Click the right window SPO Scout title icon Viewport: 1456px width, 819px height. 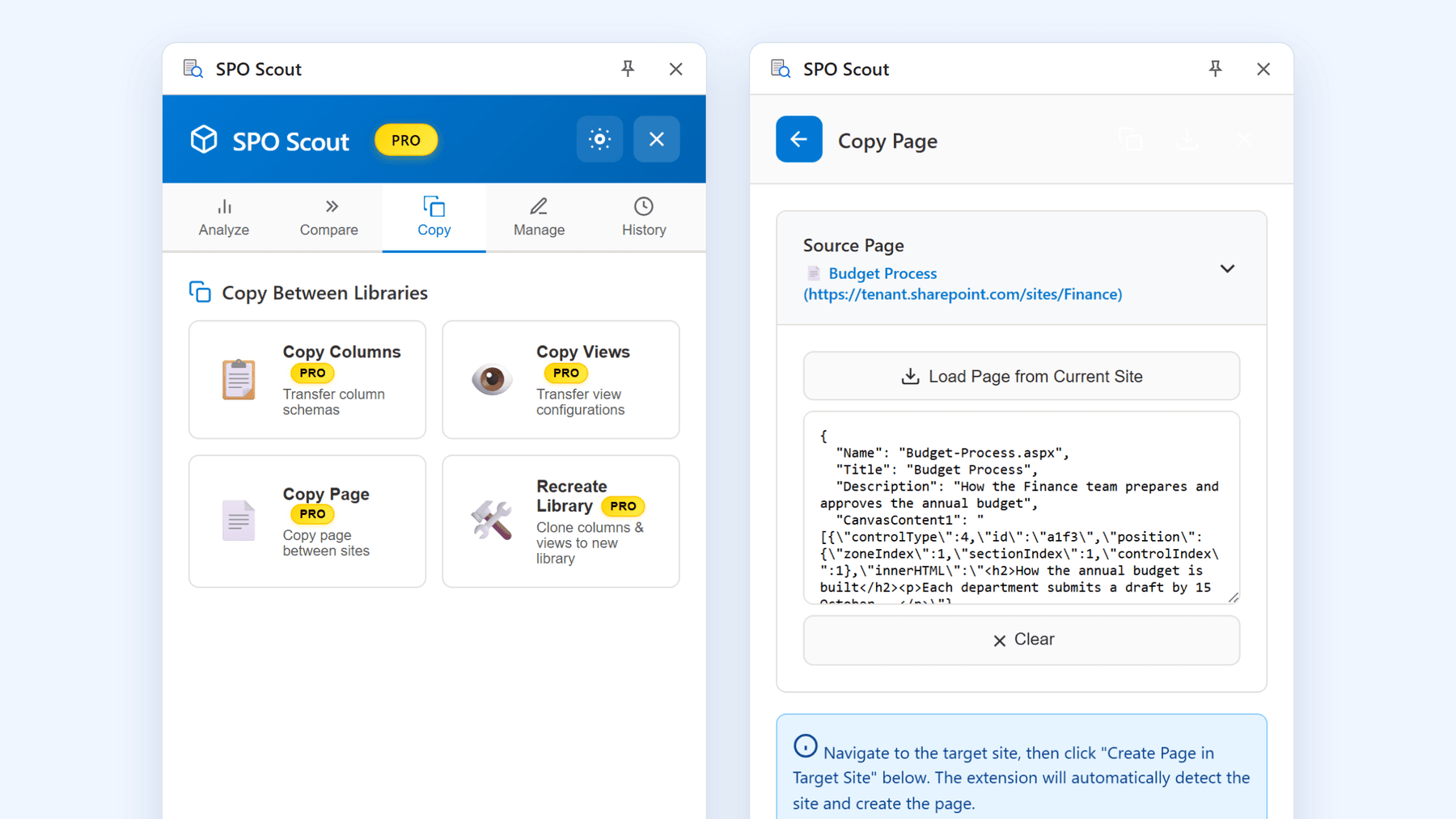[x=781, y=69]
